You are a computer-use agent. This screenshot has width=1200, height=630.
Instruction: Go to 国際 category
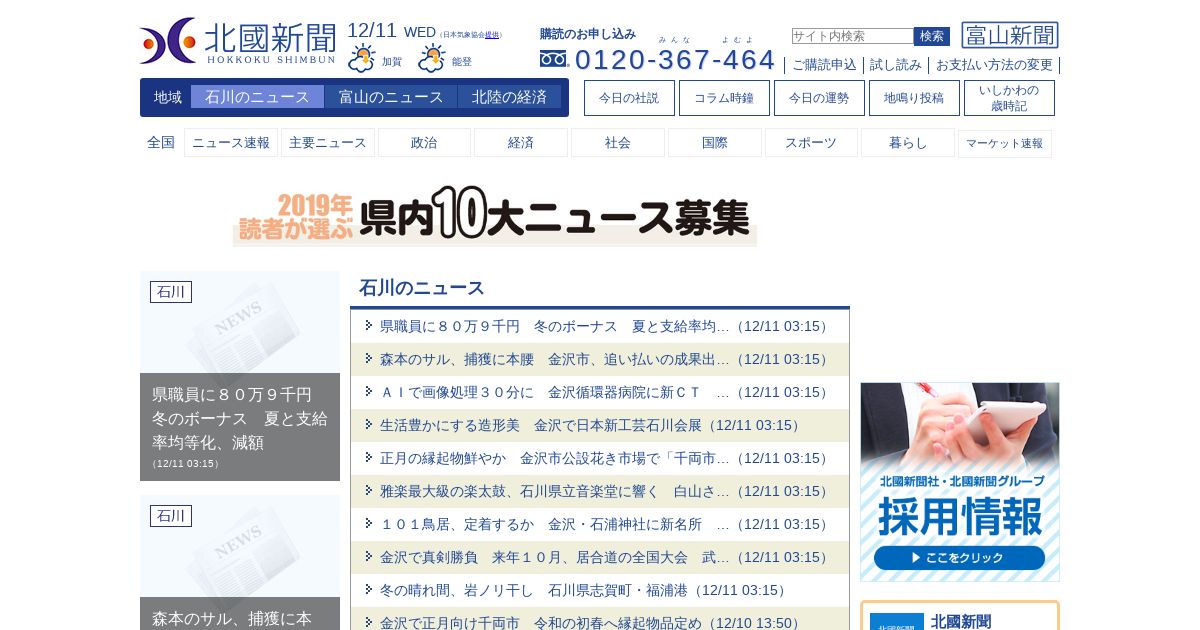[x=715, y=143]
